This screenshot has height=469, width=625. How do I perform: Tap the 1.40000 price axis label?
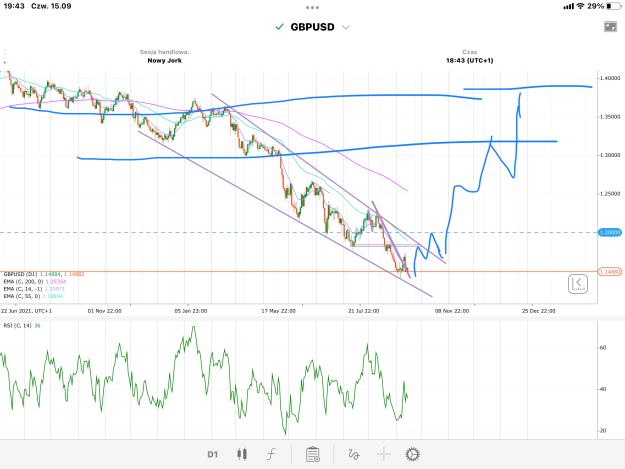pyautogui.click(x=610, y=78)
